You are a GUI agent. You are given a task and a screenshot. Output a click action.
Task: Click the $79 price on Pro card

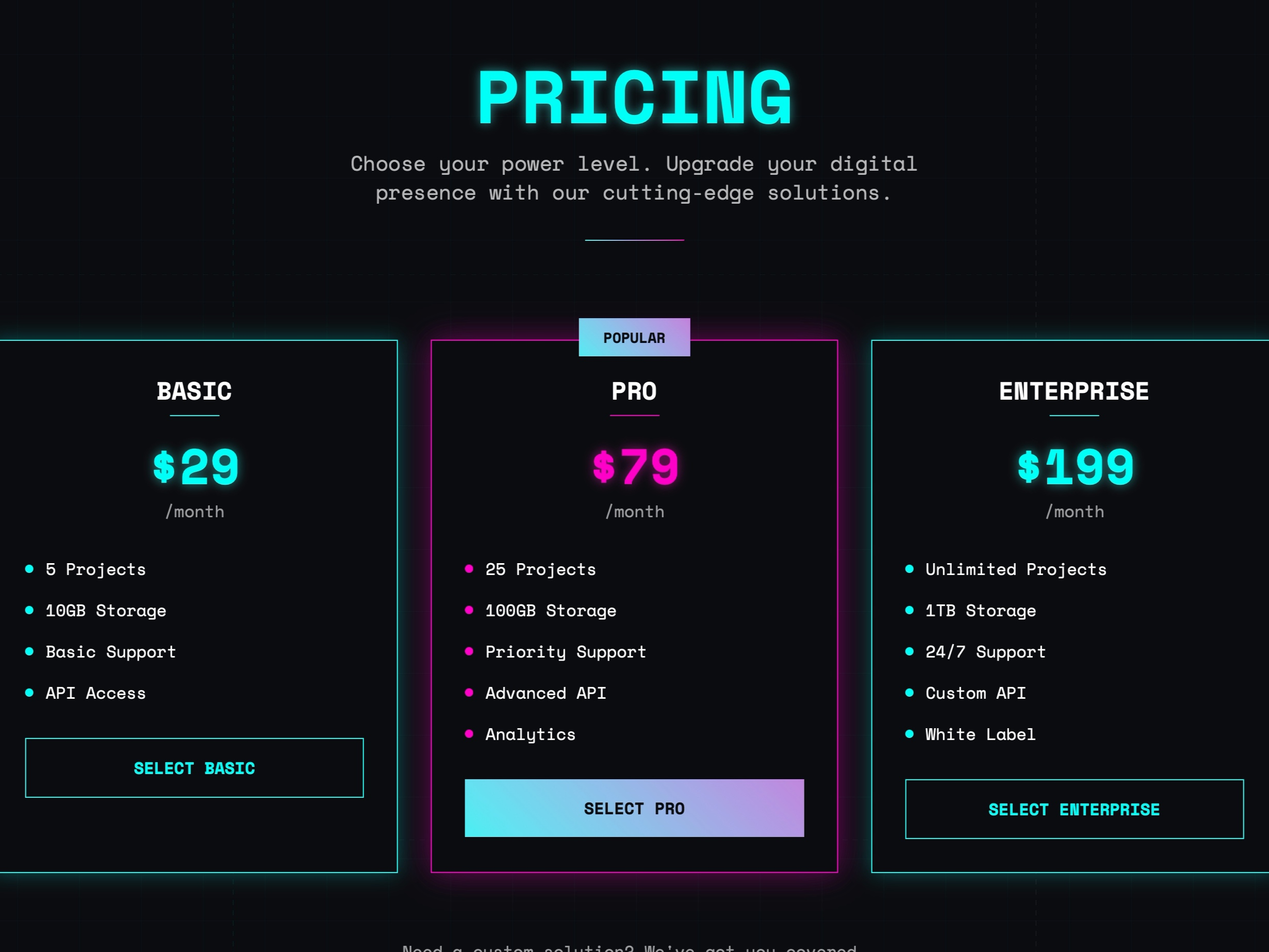[x=635, y=467]
